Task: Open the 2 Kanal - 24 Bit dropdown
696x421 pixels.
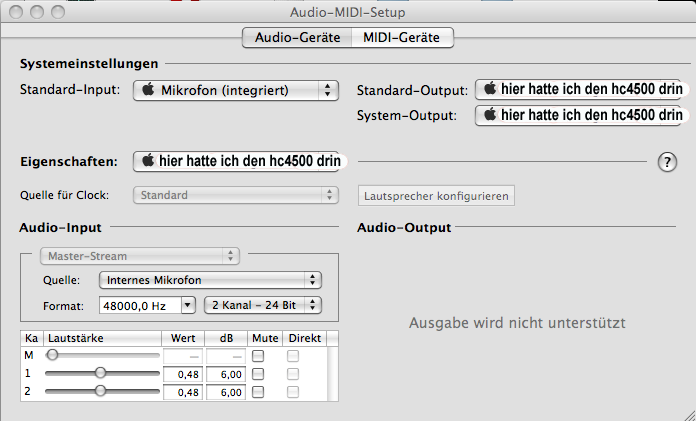Action: click(262, 304)
